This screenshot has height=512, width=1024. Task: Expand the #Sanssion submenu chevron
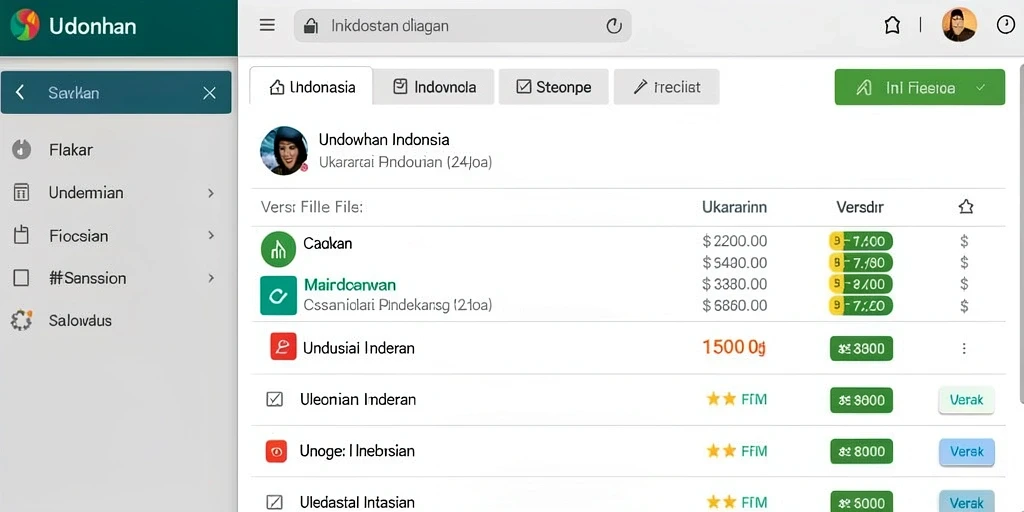210,278
